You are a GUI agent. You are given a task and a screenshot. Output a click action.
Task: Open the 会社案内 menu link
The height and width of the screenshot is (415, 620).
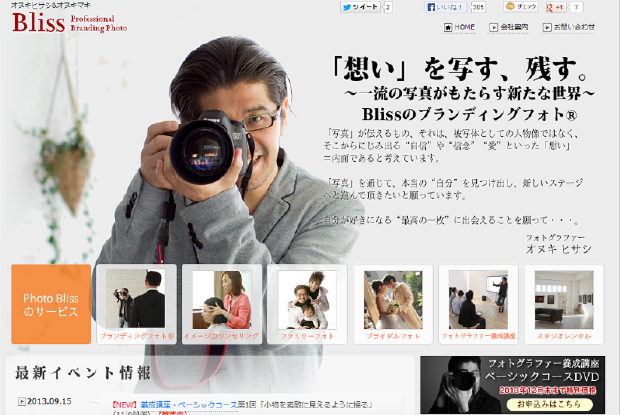click(514, 27)
